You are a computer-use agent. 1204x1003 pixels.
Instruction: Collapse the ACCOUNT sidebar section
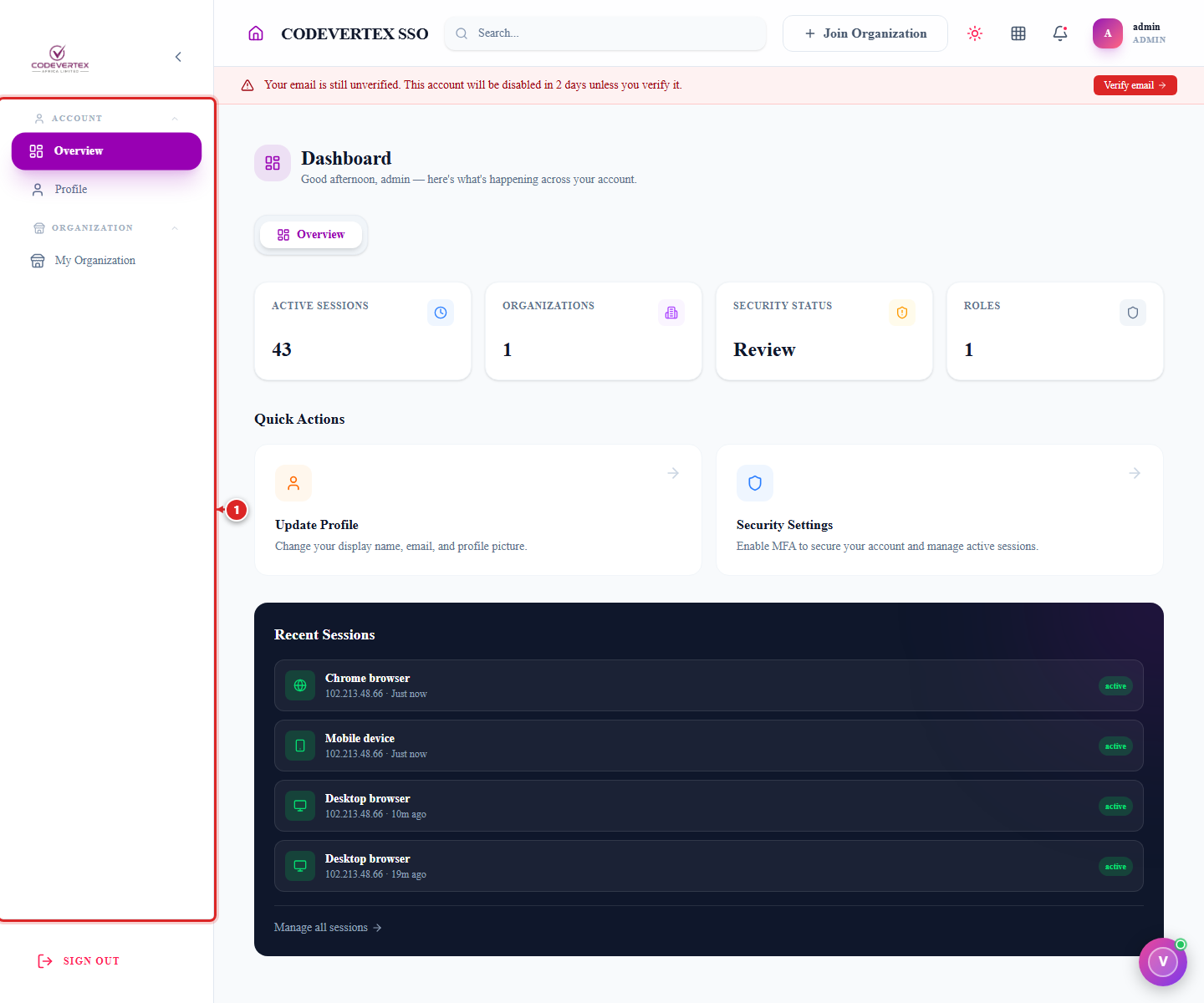[x=175, y=119]
